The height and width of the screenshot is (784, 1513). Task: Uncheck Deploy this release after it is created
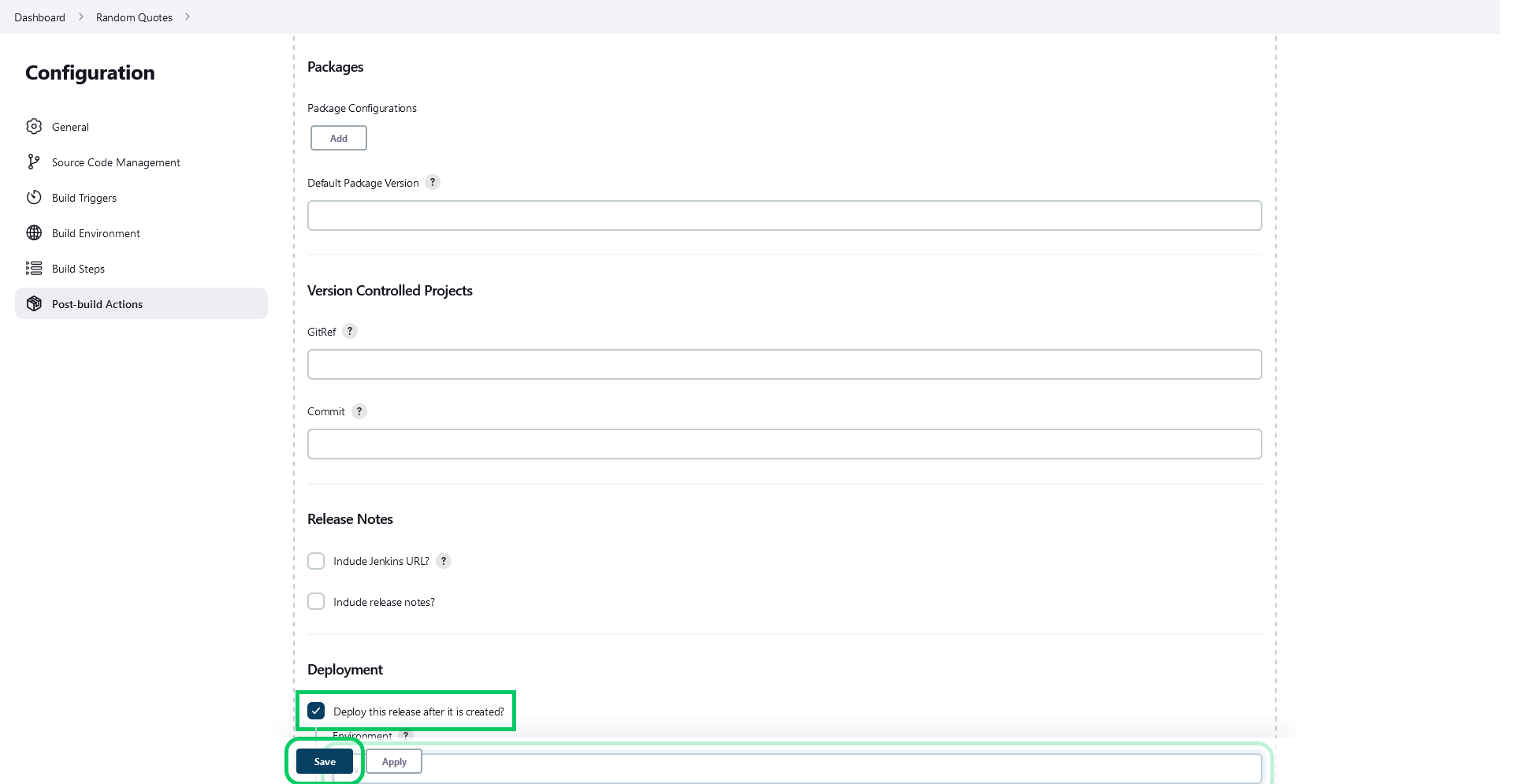coord(316,711)
